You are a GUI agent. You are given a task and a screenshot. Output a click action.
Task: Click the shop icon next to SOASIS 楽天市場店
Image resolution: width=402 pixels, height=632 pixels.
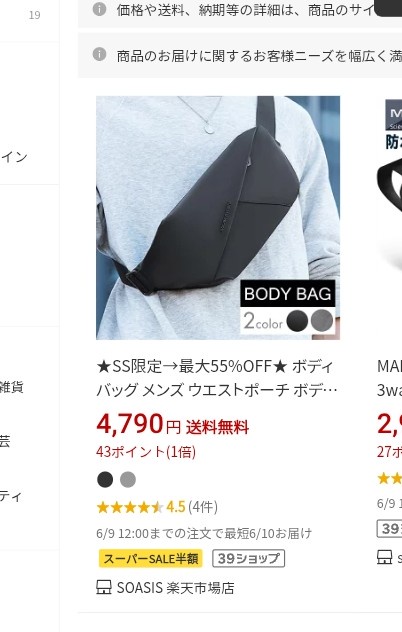[x=104, y=587]
